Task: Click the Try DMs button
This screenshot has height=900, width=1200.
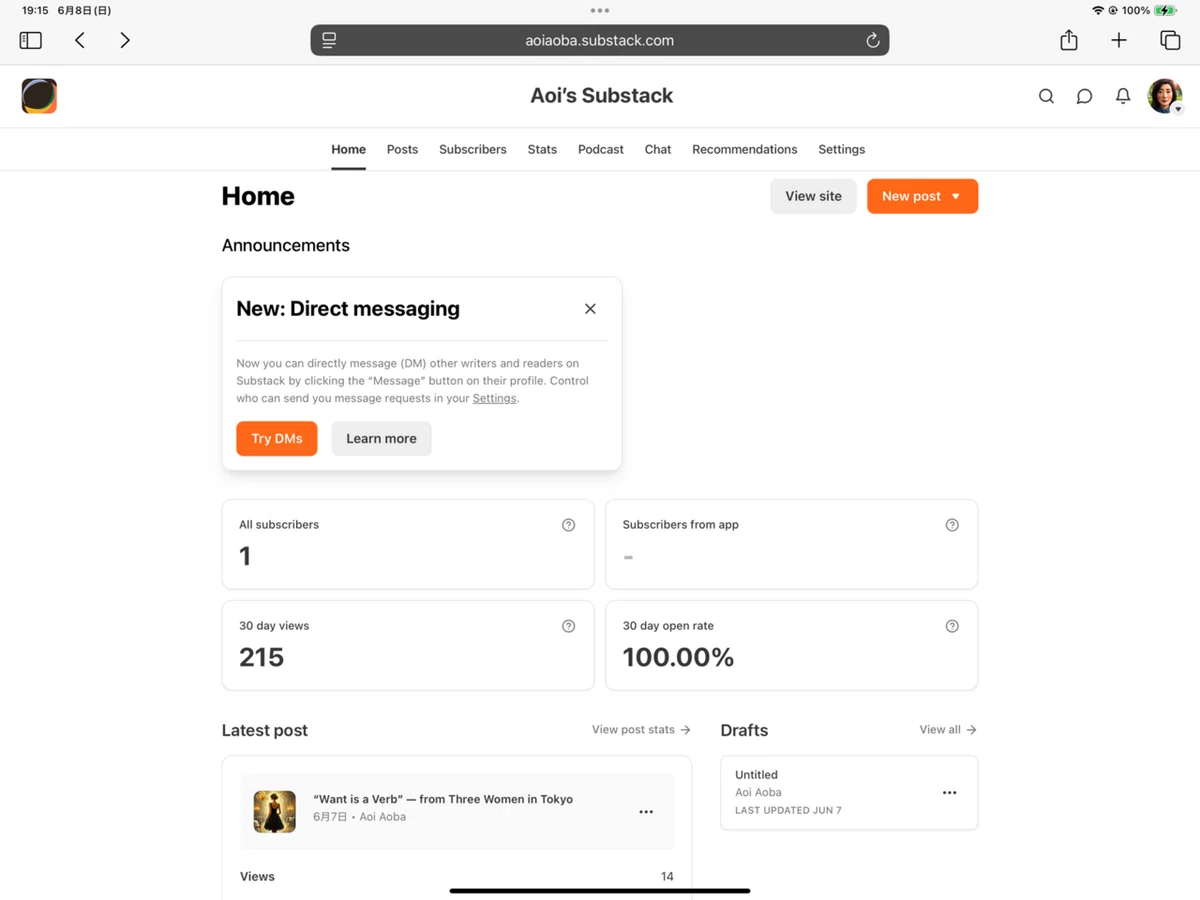Action: pos(277,438)
